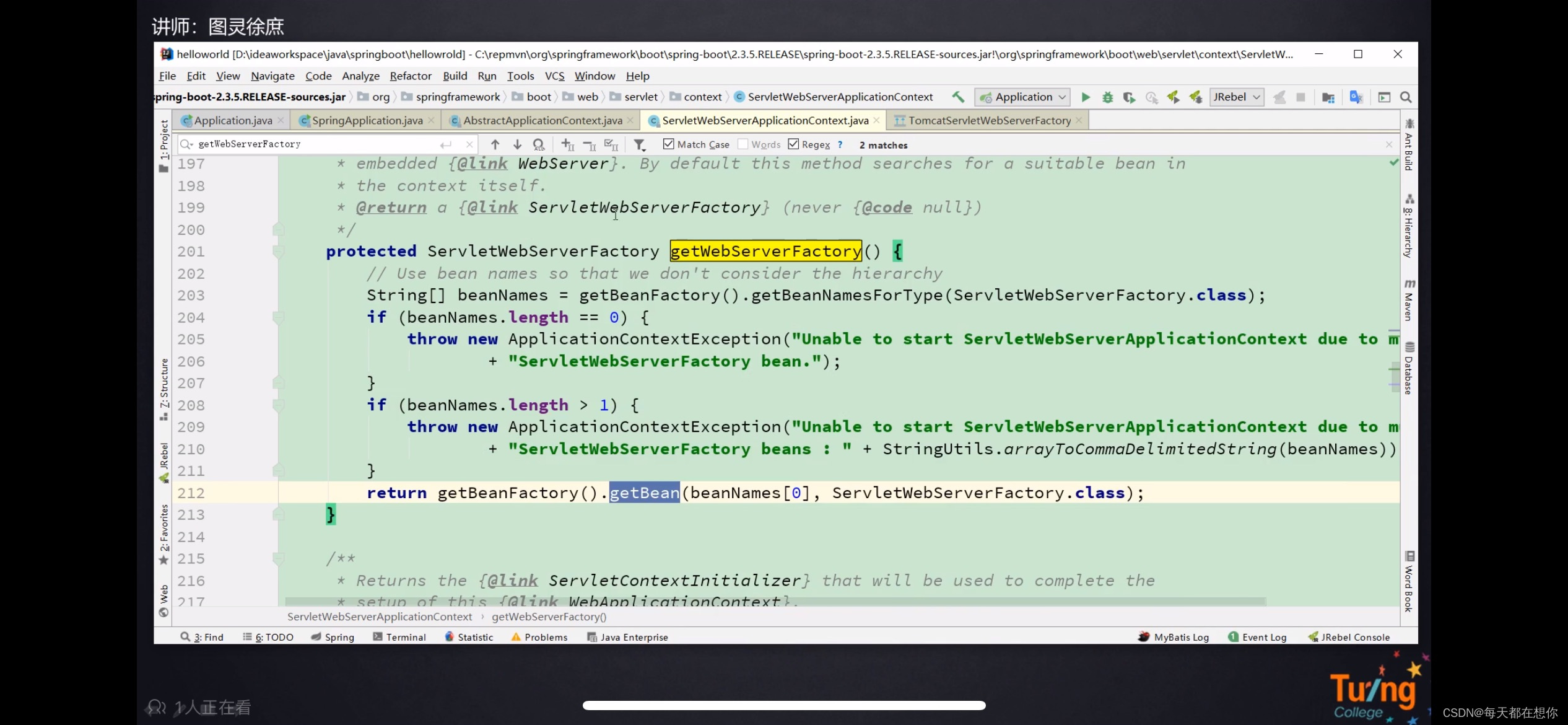Open the JRebel dropdown
The image size is (1568, 725).
pos(1237,97)
